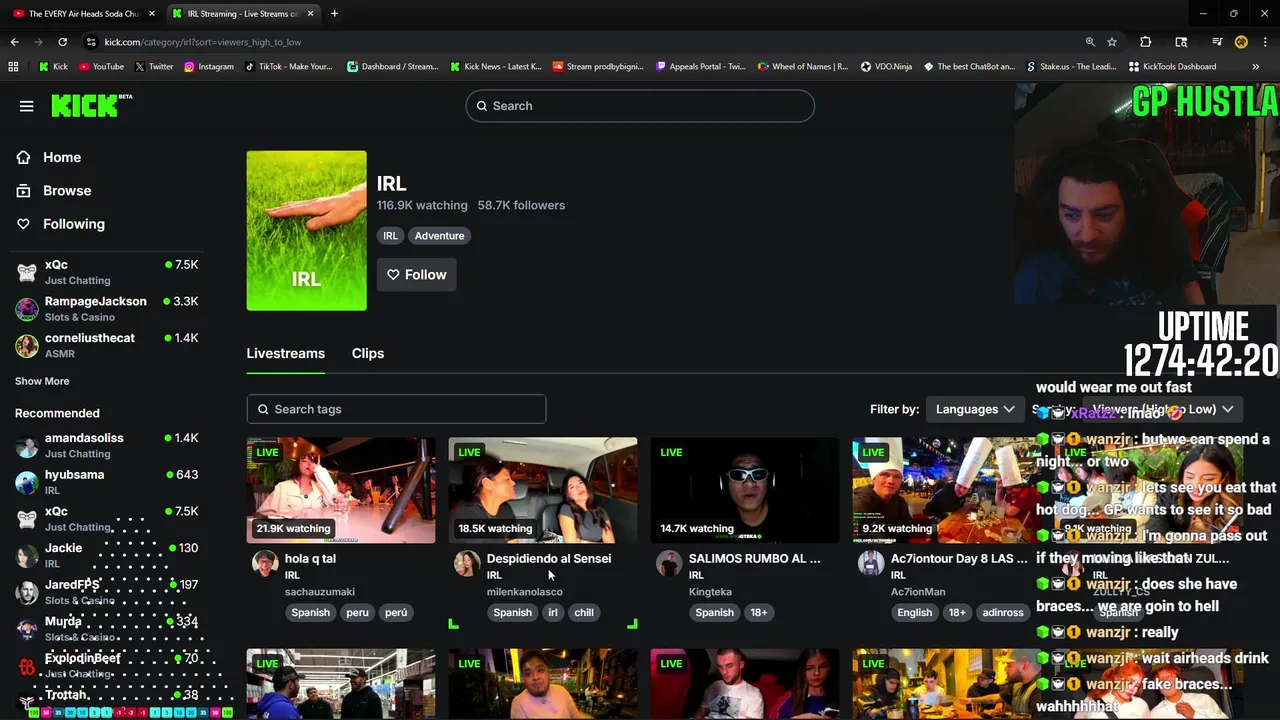Click Kingteka's avatar icon
The image size is (1280, 720).
pyautogui.click(x=669, y=563)
